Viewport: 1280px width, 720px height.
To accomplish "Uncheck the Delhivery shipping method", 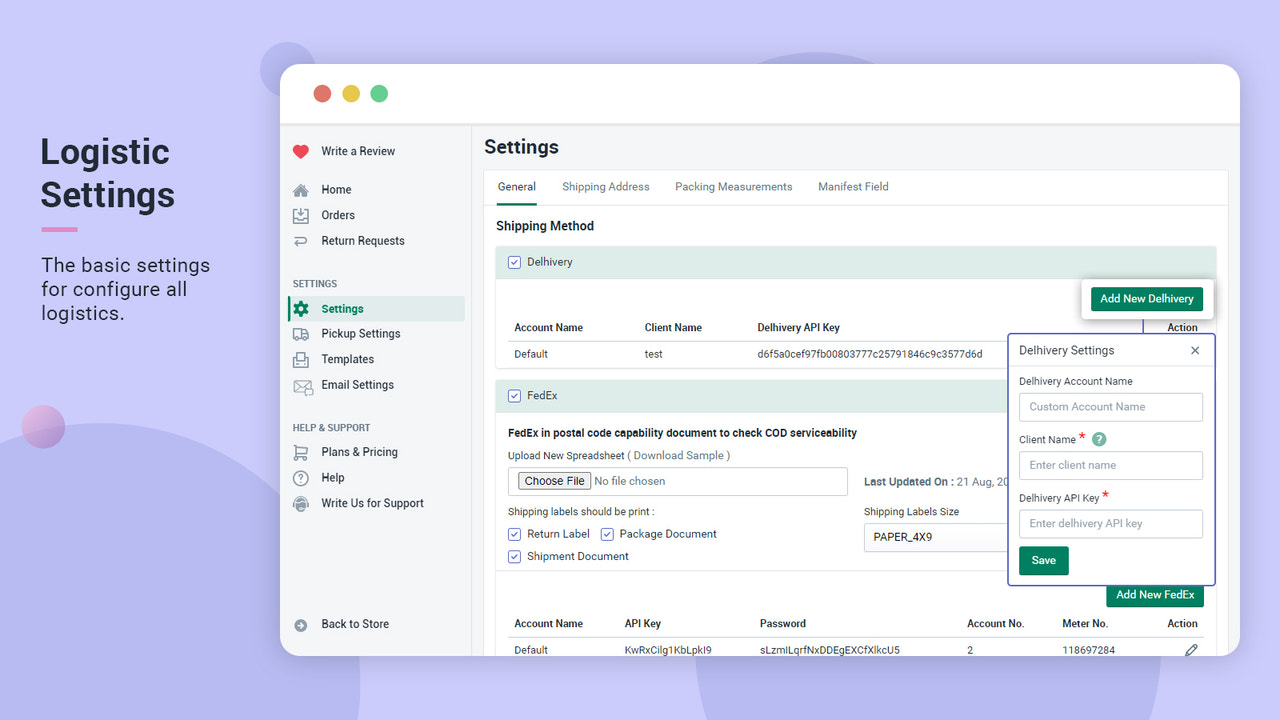I will pyautogui.click(x=514, y=262).
